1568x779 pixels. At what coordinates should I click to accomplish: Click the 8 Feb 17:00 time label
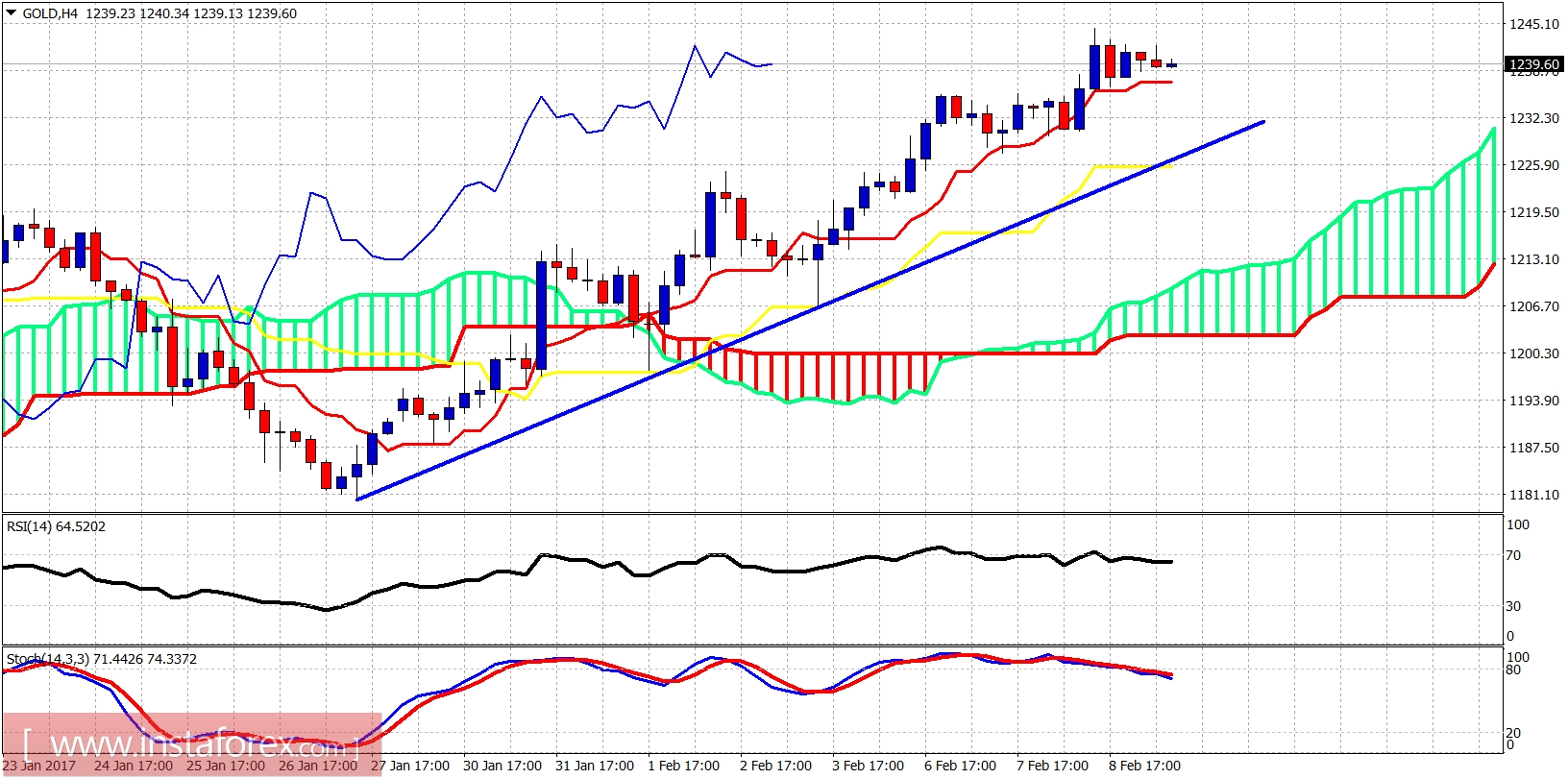(1145, 766)
